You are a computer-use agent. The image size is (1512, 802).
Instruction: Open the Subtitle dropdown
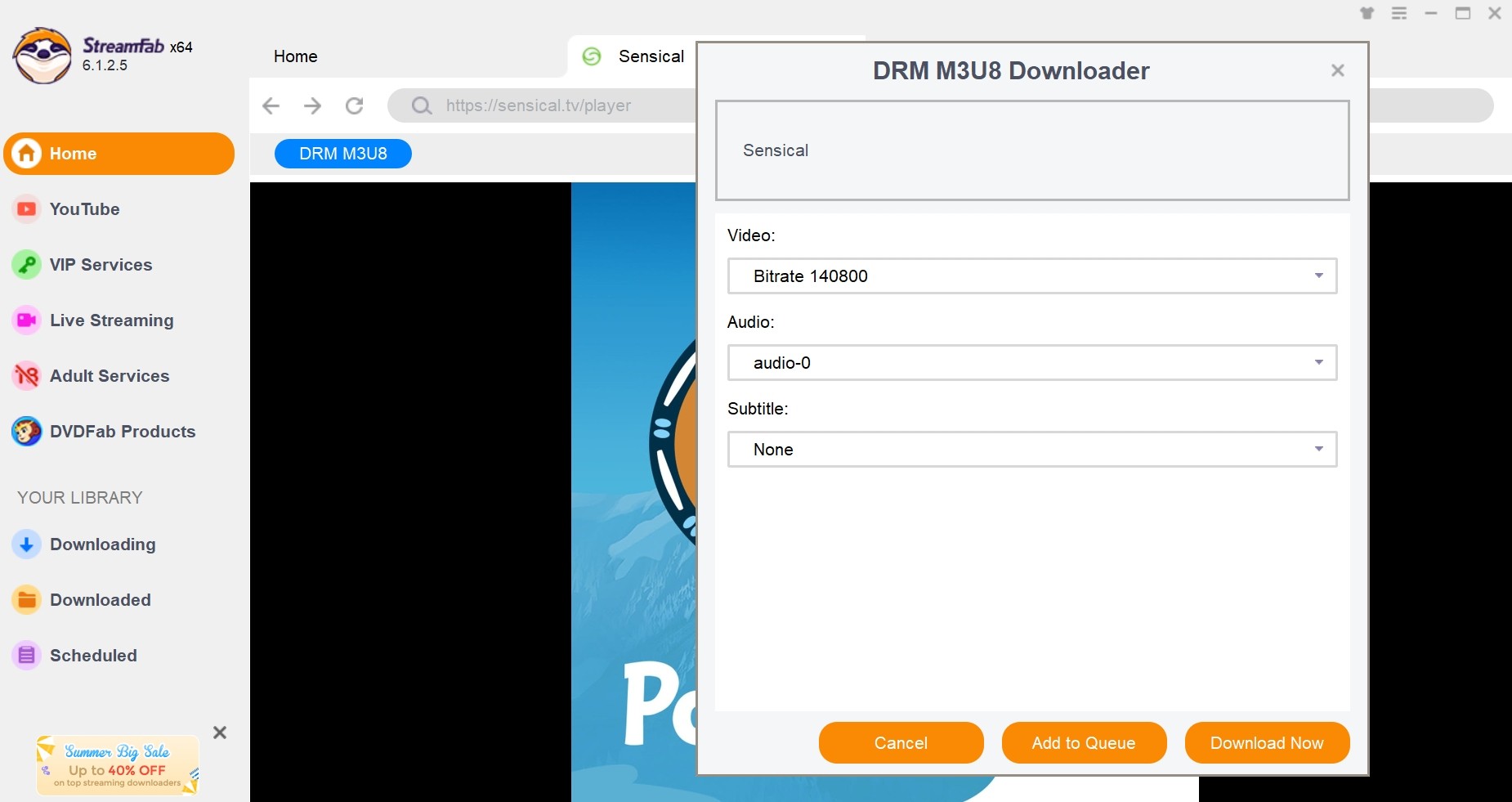tap(1032, 450)
